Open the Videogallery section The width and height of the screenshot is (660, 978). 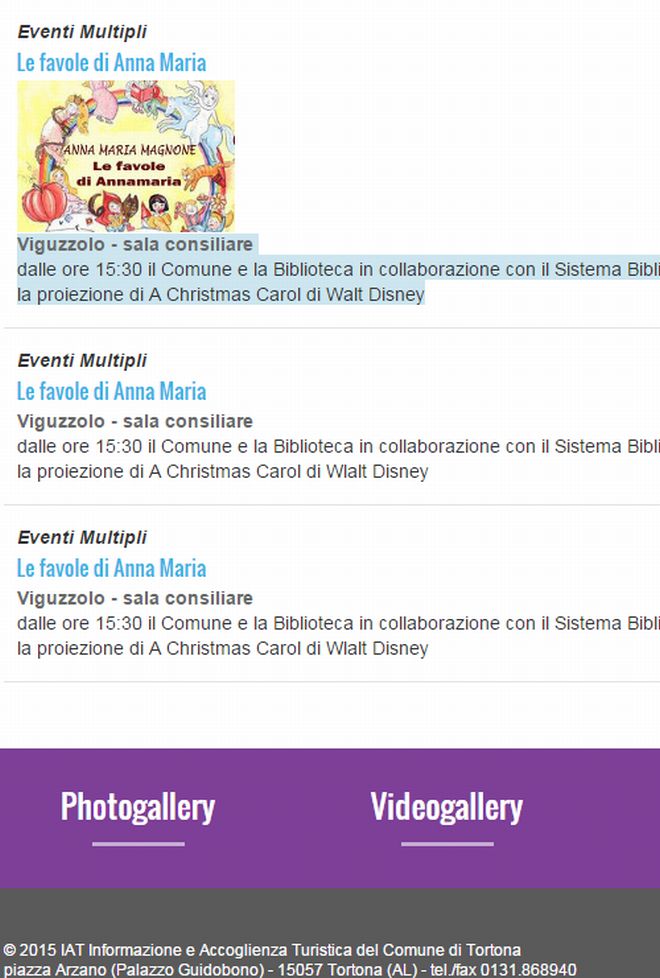447,807
